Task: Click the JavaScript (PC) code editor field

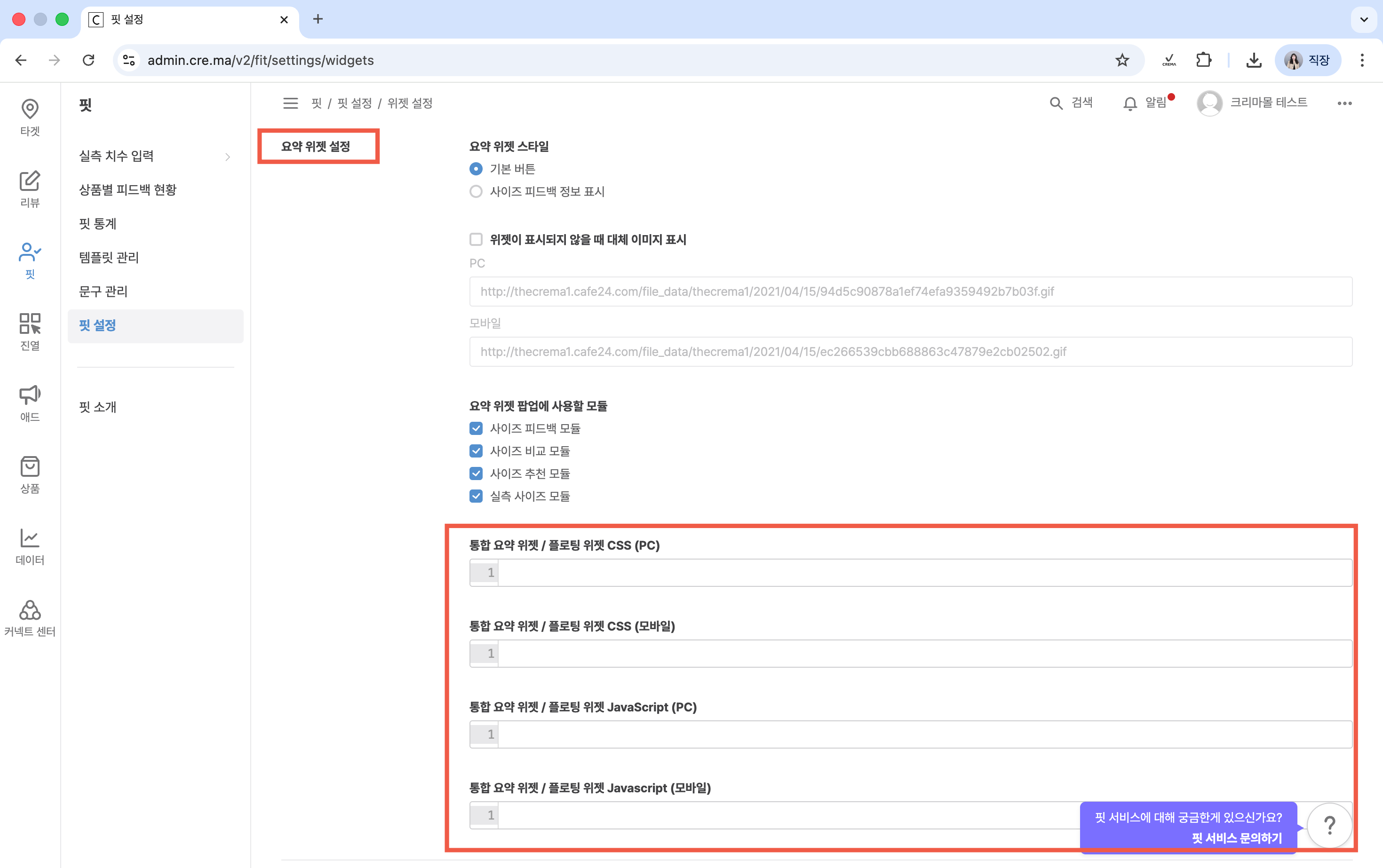Action: pos(910,735)
